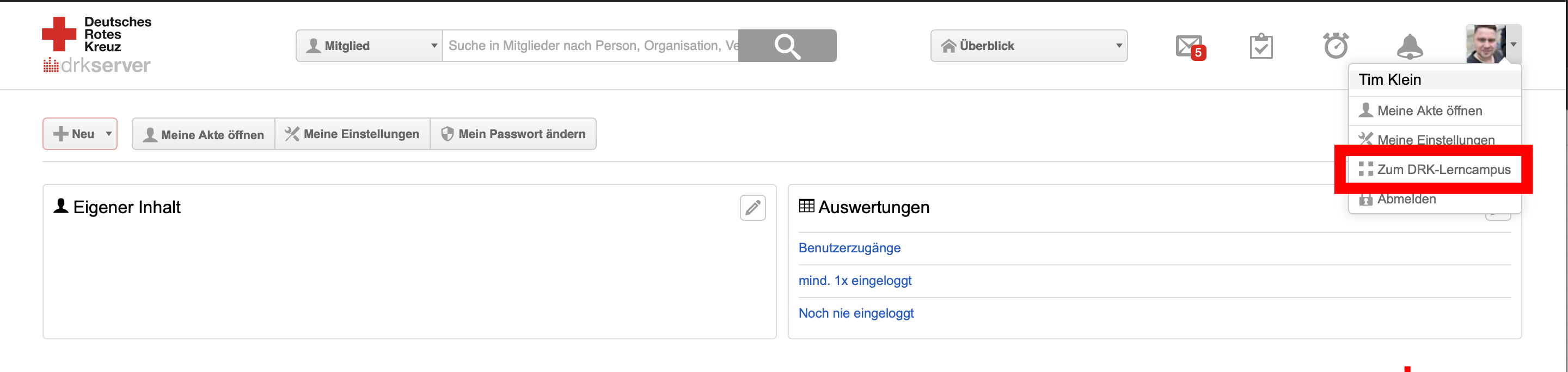Open the Benutzerzugänge report link

[849, 248]
